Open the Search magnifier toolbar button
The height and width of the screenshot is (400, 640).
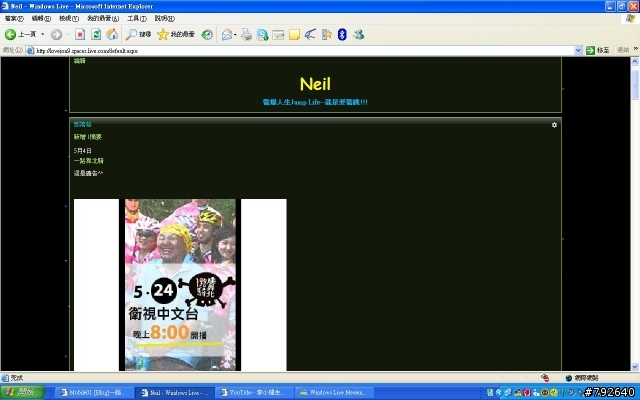[138, 35]
